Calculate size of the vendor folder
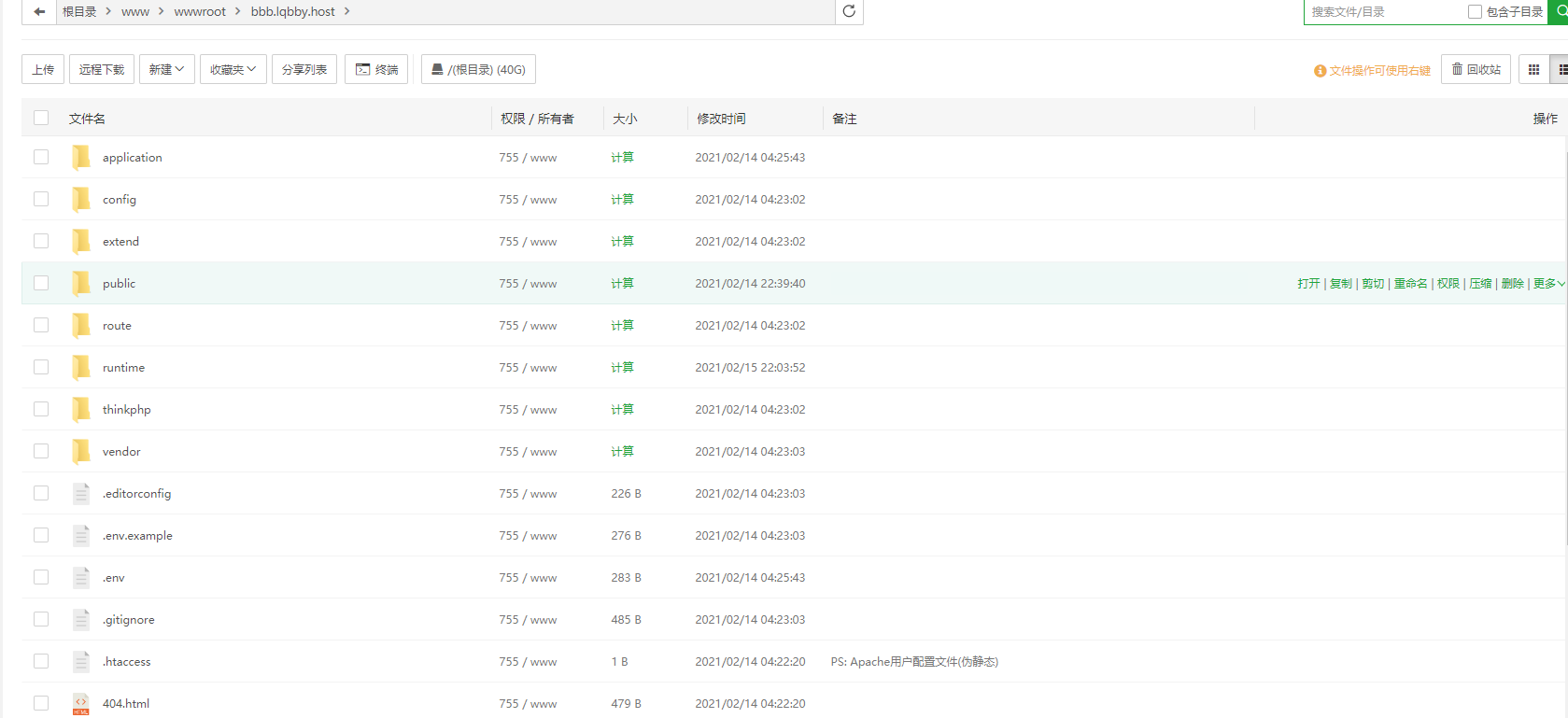This screenshot has height=718, width=1568. pos(622,451)
